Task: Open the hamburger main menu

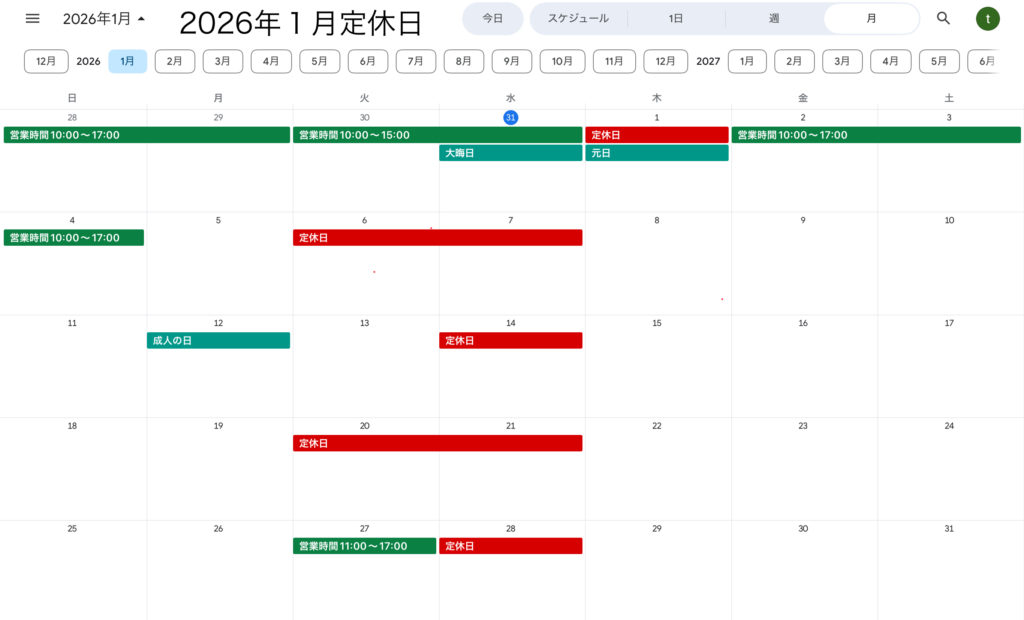Action: coord(33,19)
